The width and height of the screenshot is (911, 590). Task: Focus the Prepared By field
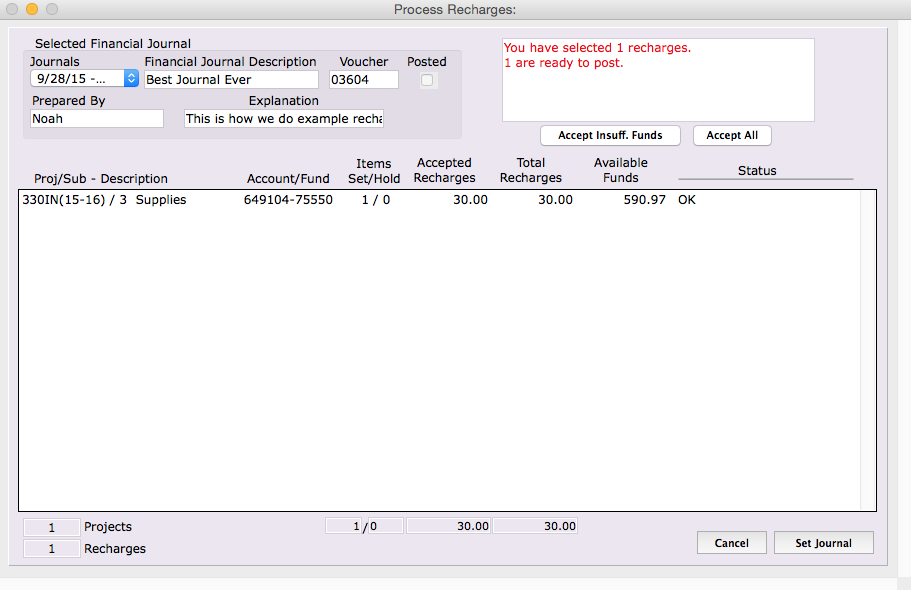[x=96, y=119]
